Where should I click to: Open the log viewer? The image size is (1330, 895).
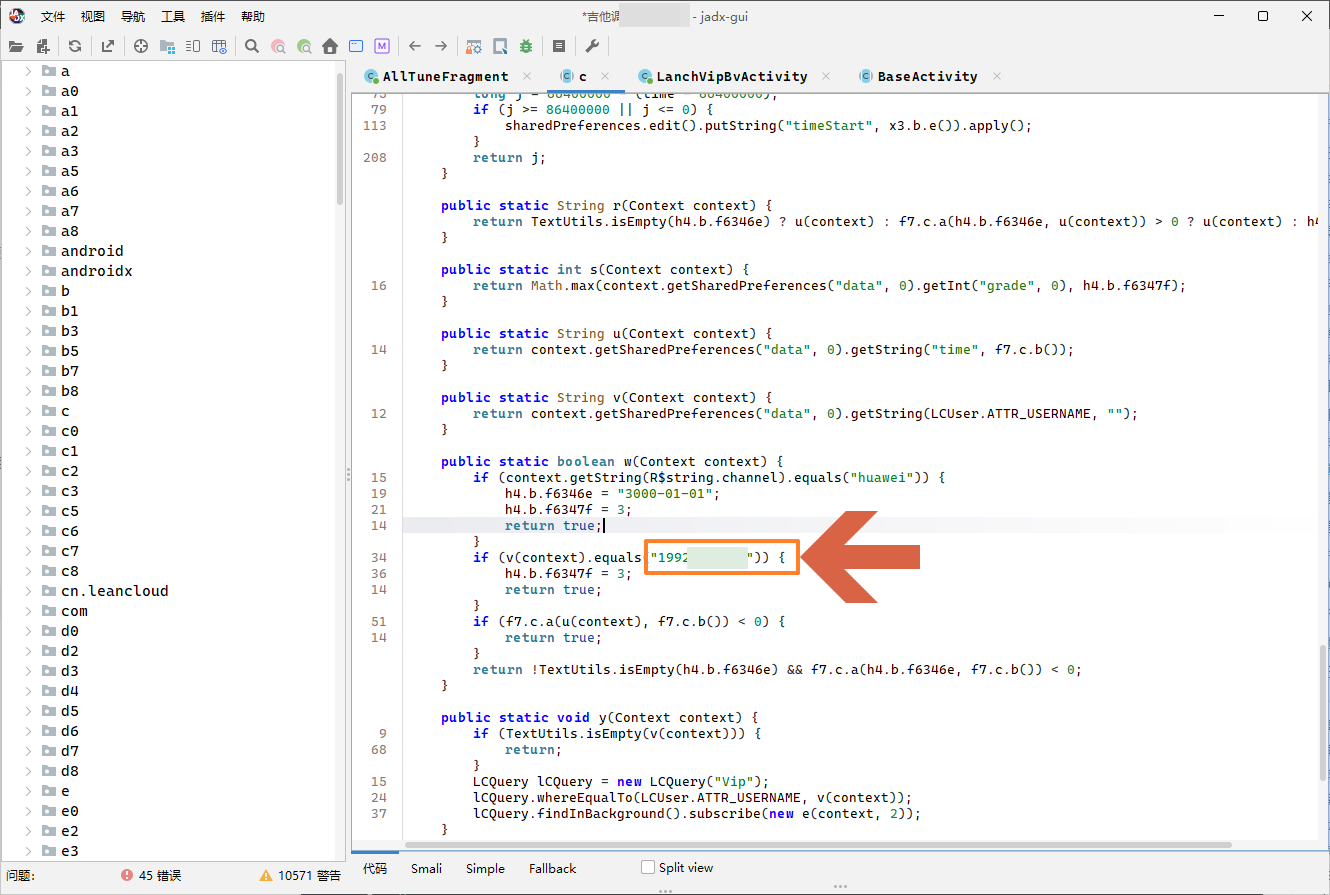[559, 45]
